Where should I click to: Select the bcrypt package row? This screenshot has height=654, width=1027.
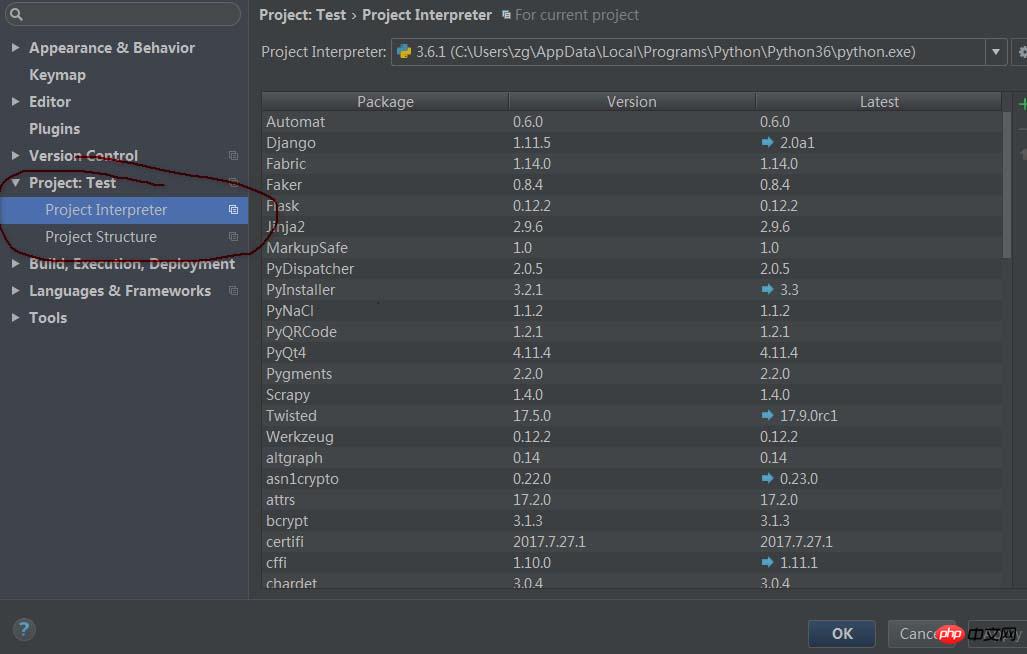631,520
